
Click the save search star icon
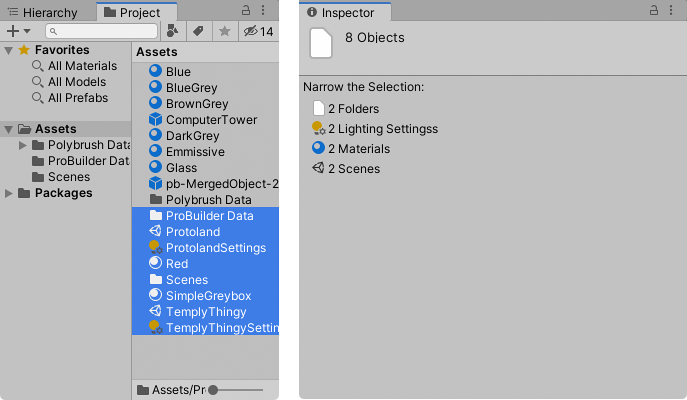pyautogui.click(x=225, y=31)
